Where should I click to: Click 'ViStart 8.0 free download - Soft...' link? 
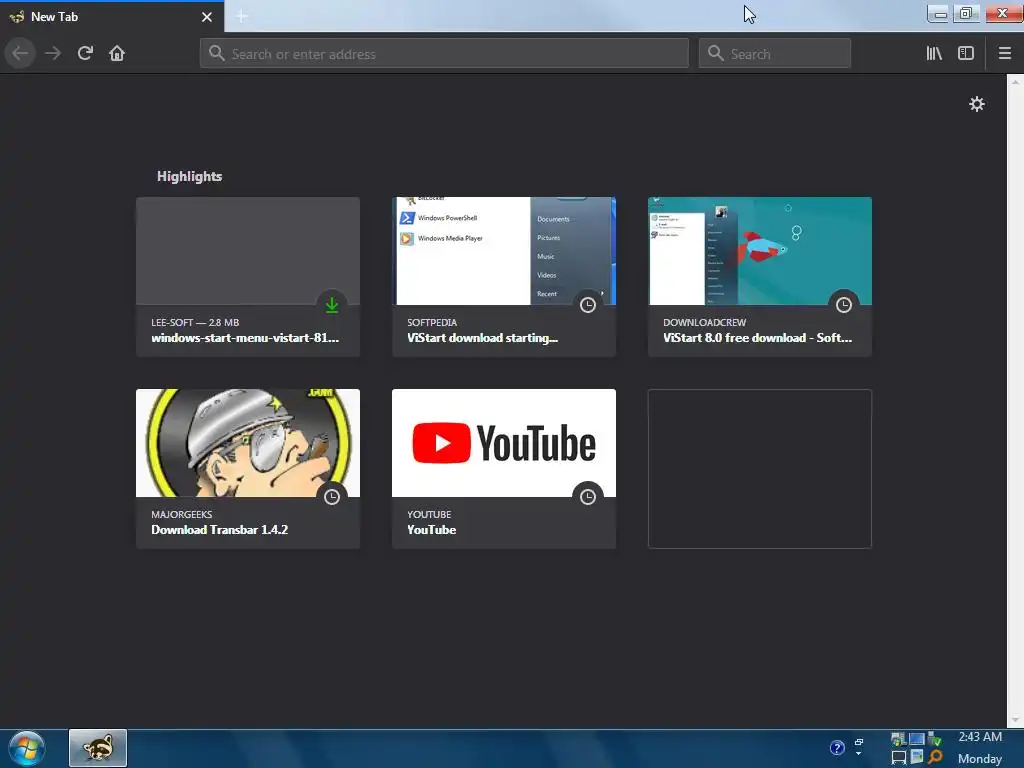point(758,338)
